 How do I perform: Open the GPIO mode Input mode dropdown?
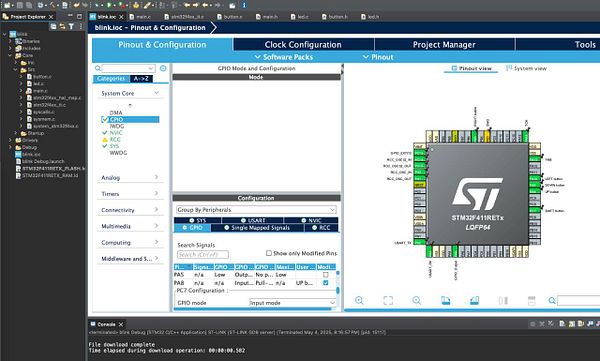pos(292,302)
